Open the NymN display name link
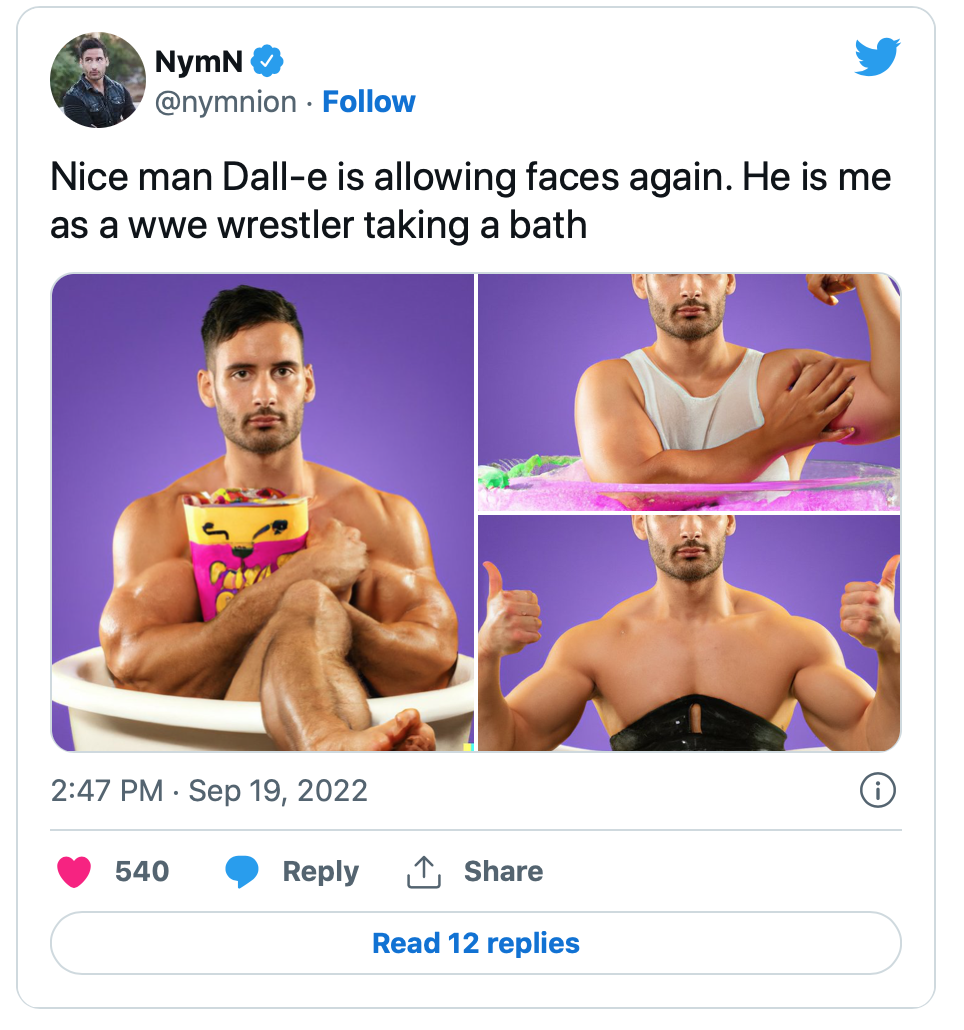Screen dimensions: 964x1030 point(199,62)
